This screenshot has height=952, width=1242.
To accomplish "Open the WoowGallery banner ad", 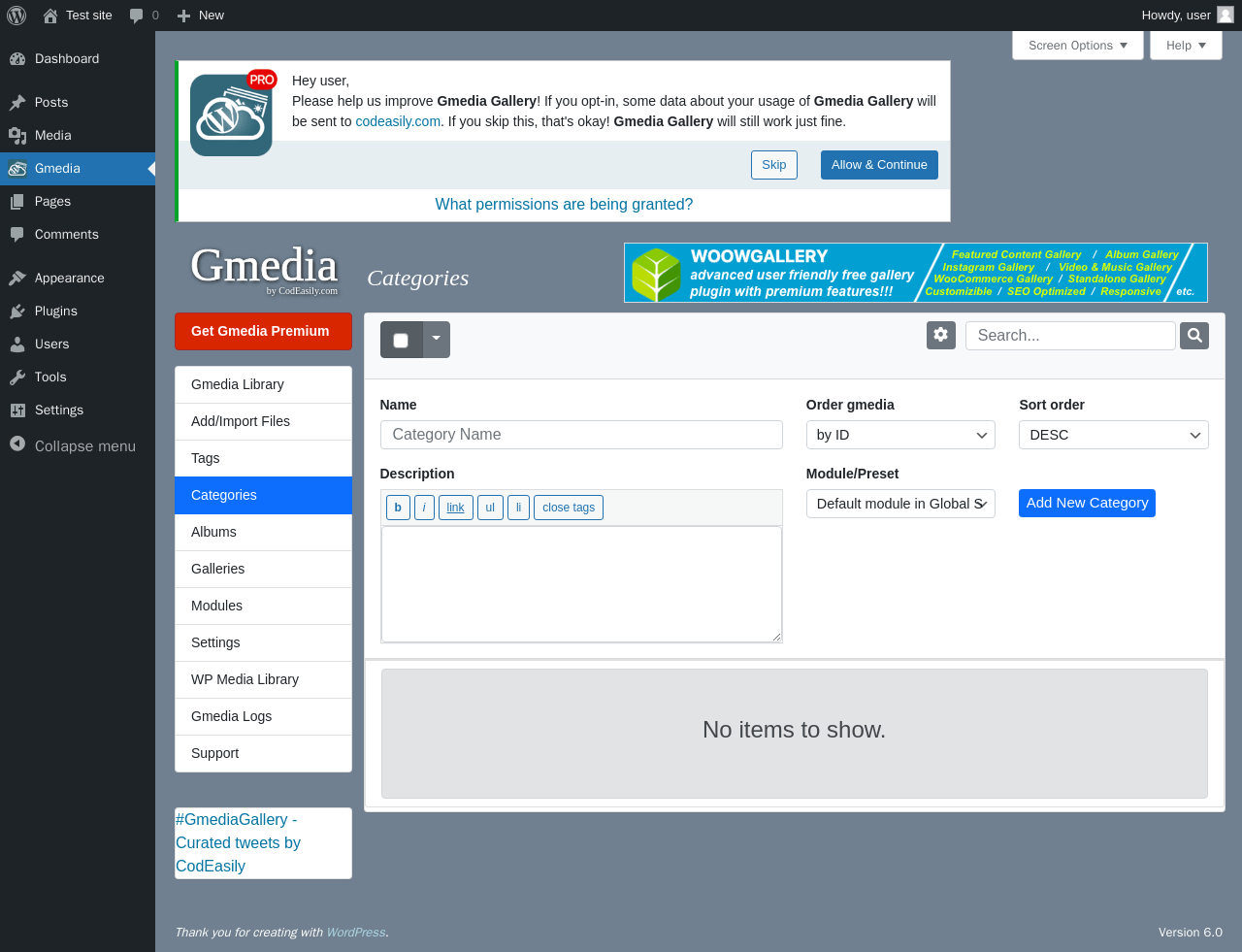I will [916, 273].
